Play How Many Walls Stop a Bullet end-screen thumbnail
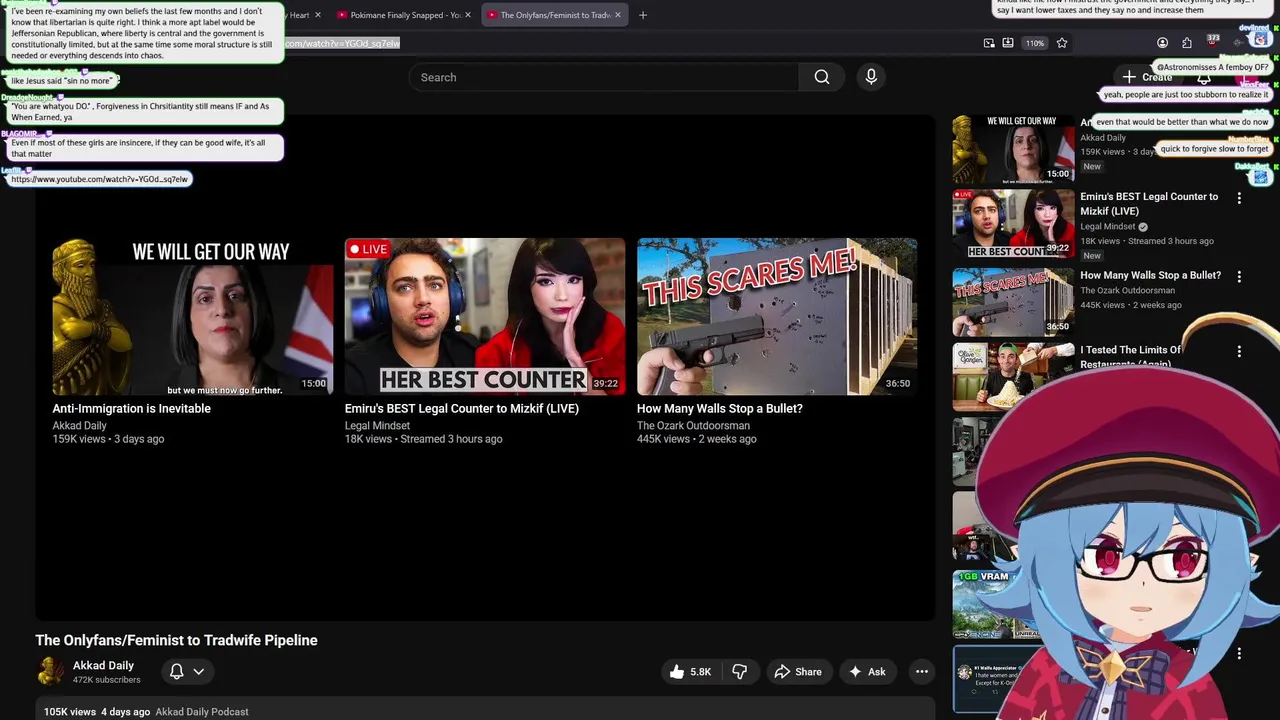The height and width of the screenshot is (720, 1280). pyautogui.click(x=777, y=316)
